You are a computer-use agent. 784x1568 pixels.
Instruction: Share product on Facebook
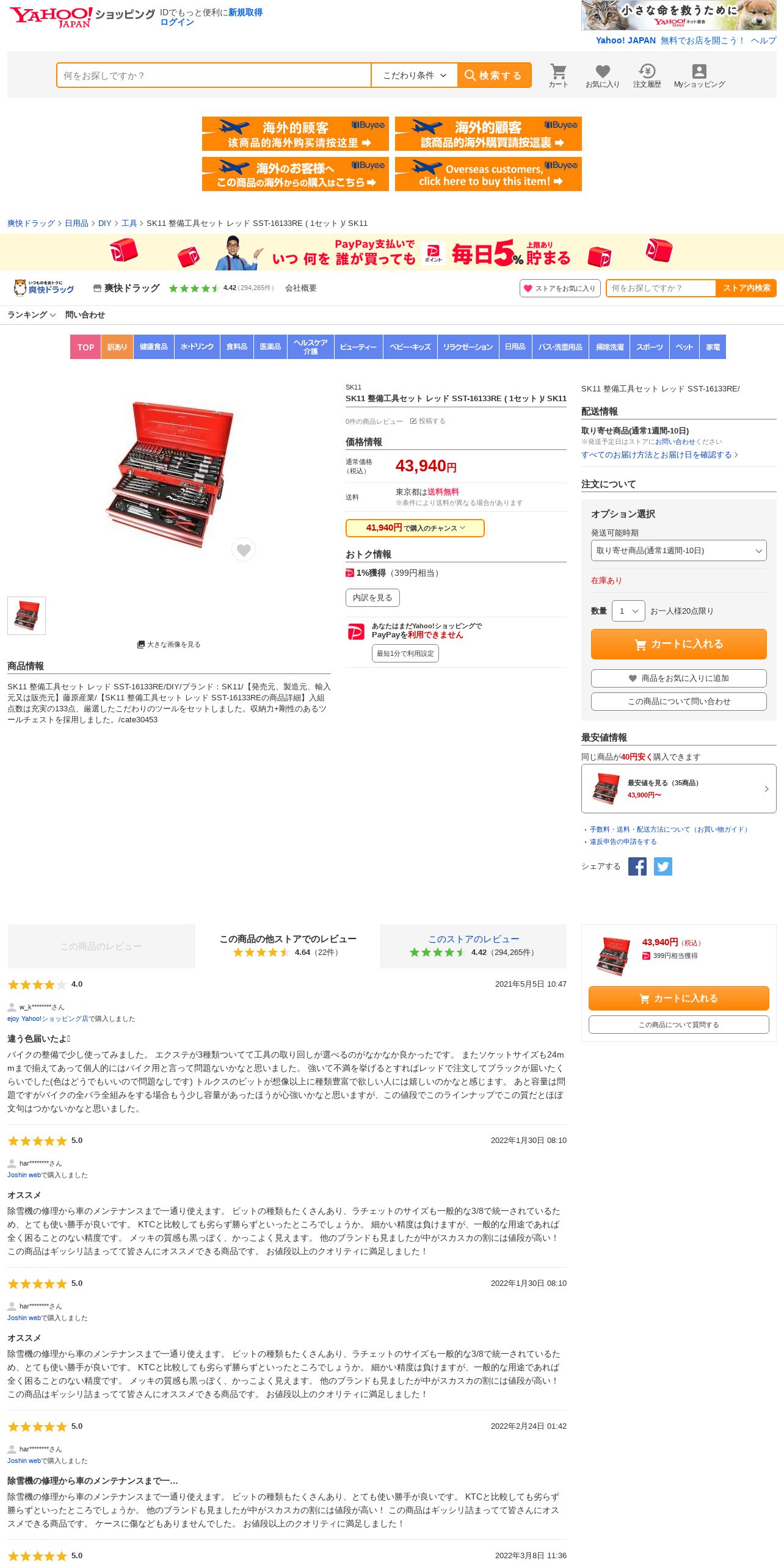pos(637,866)
